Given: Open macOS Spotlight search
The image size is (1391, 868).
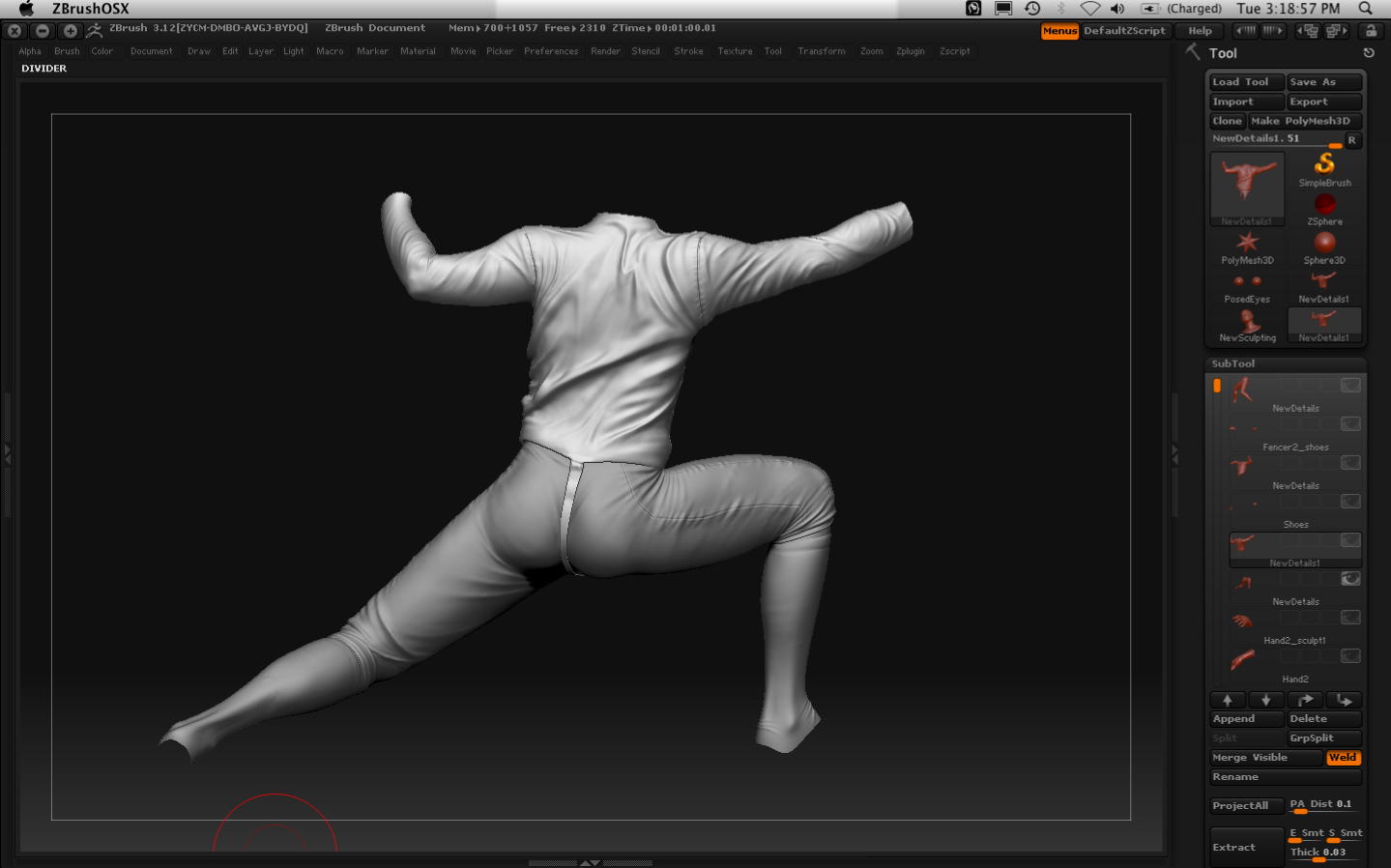Looking at the screenshot, I should click(1366, 9).
